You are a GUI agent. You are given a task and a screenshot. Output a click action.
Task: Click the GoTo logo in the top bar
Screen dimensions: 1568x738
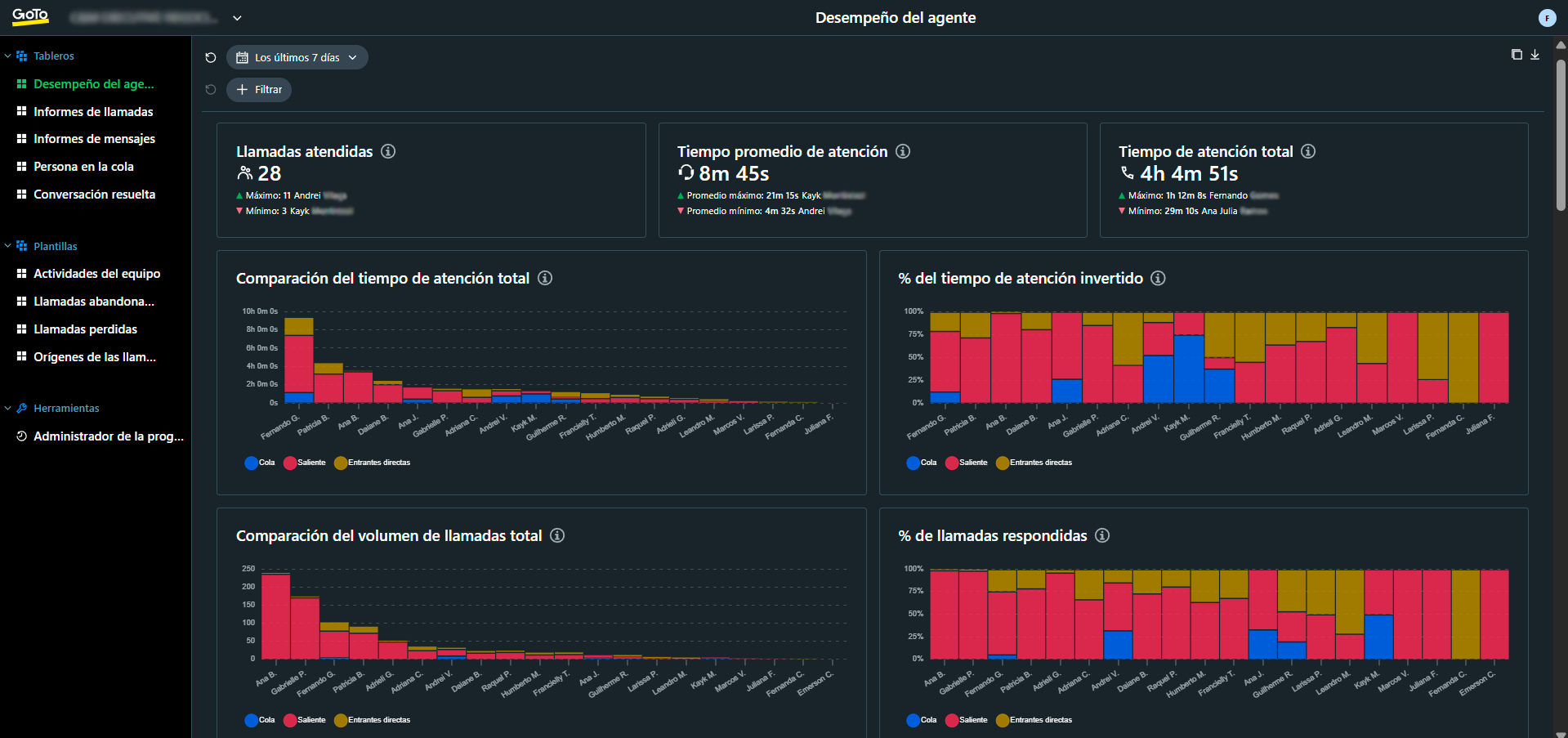pyautogui.click(x=29, y=16)
